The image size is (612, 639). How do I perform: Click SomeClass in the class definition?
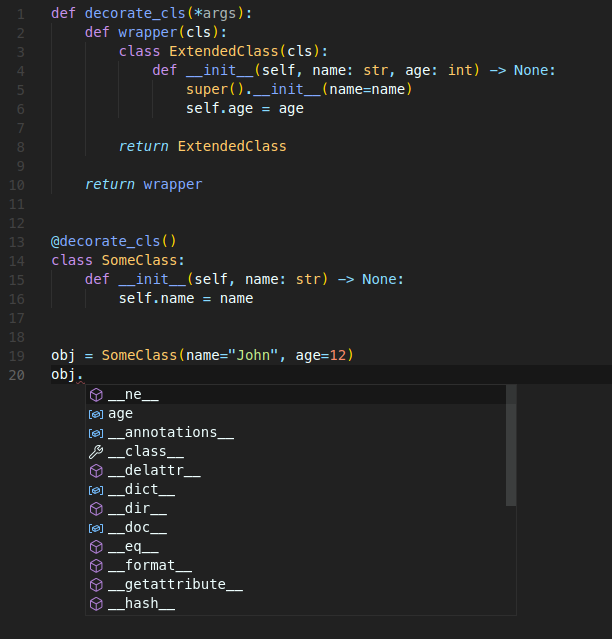coord(139,260)
